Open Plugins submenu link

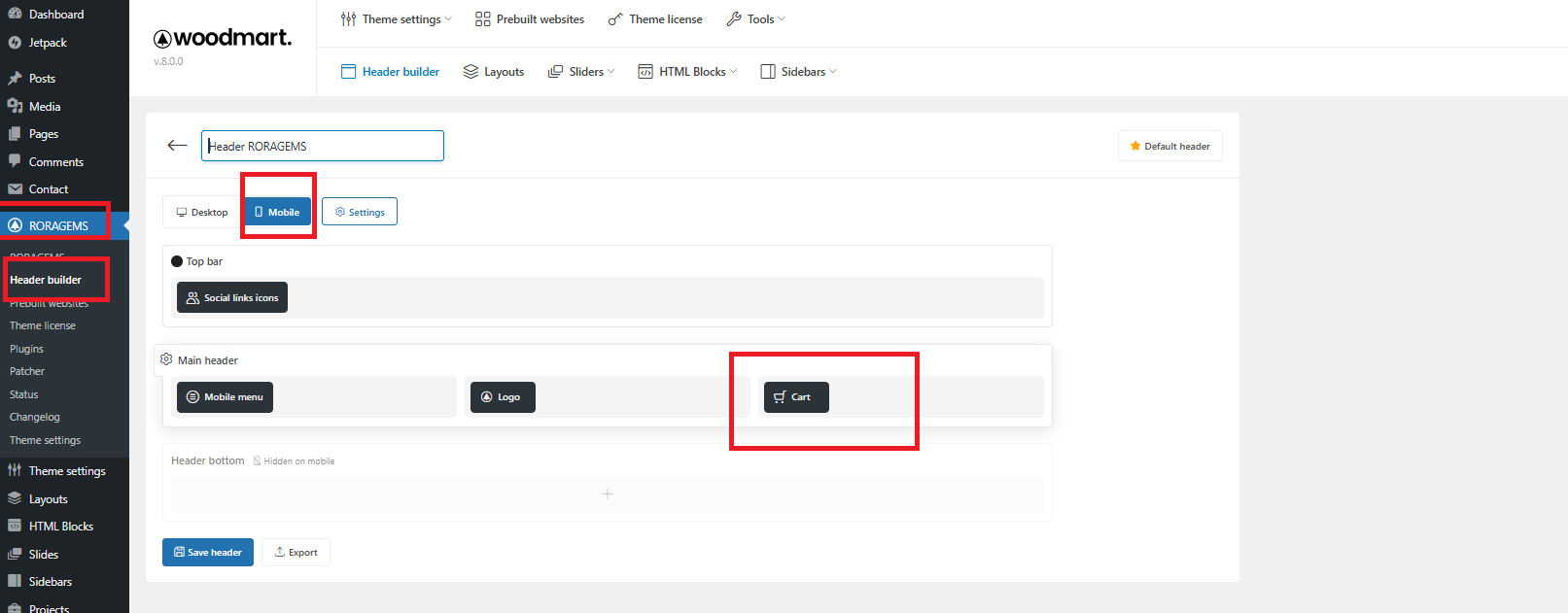pyautogui.click(x=26, y=349)
